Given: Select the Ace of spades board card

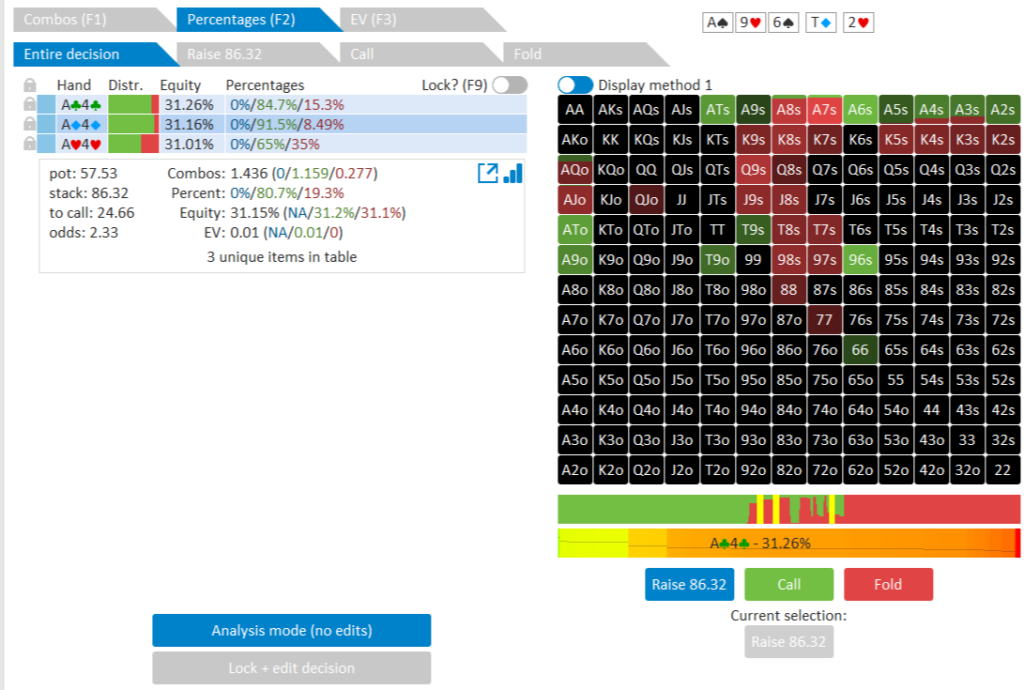Looking at the screenshot, I should point(718,22).
